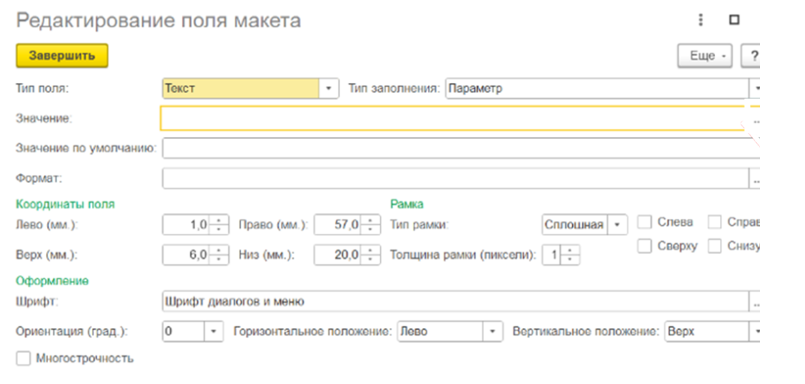Viewport: 805px width, 384px height.
Task: Enable the Снизу border checkbox
Action: (715, 246)
